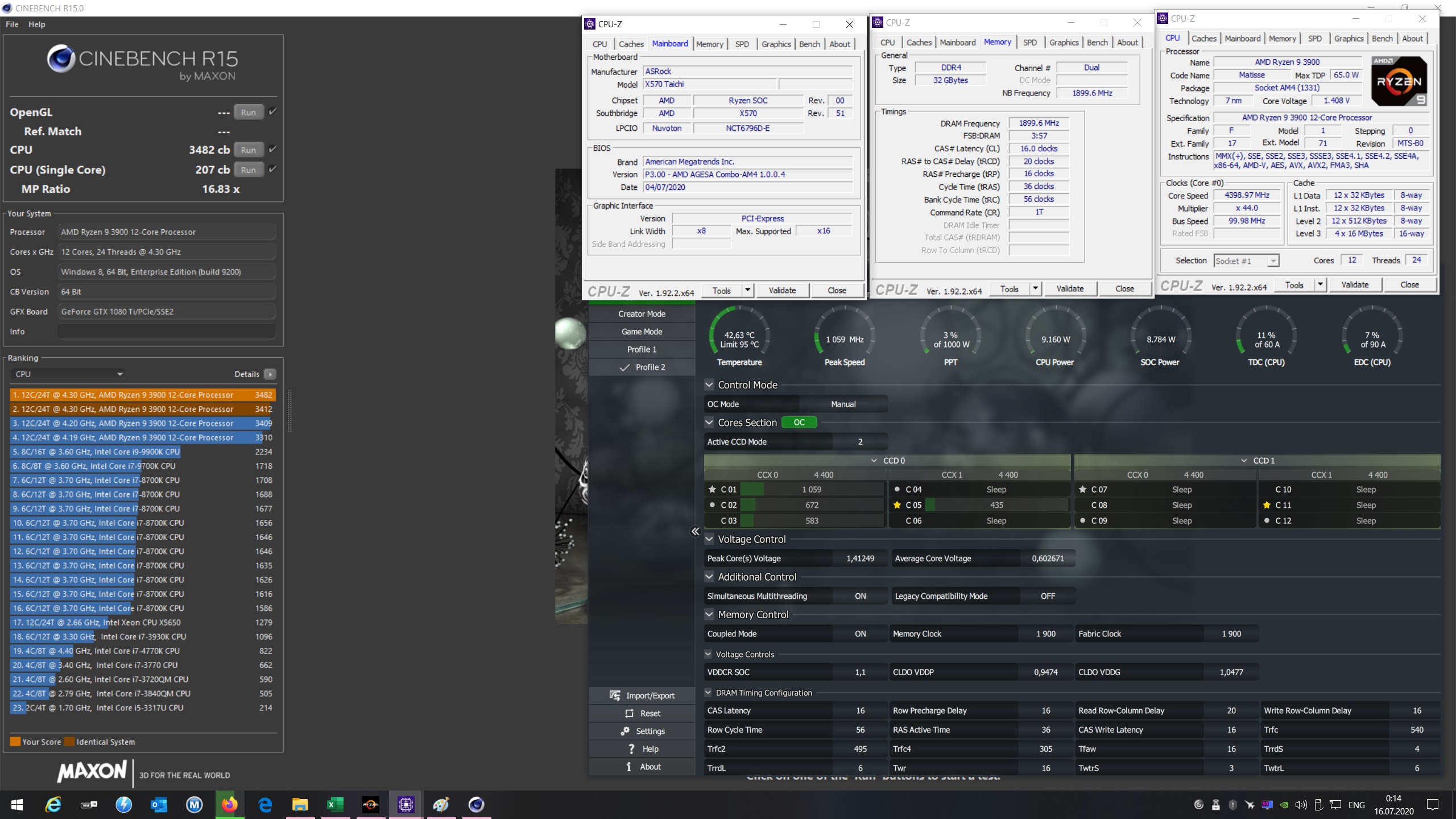Open CPU ranking dropdown in Cinebench
The image size is (1456, 819).
(68, 374)
